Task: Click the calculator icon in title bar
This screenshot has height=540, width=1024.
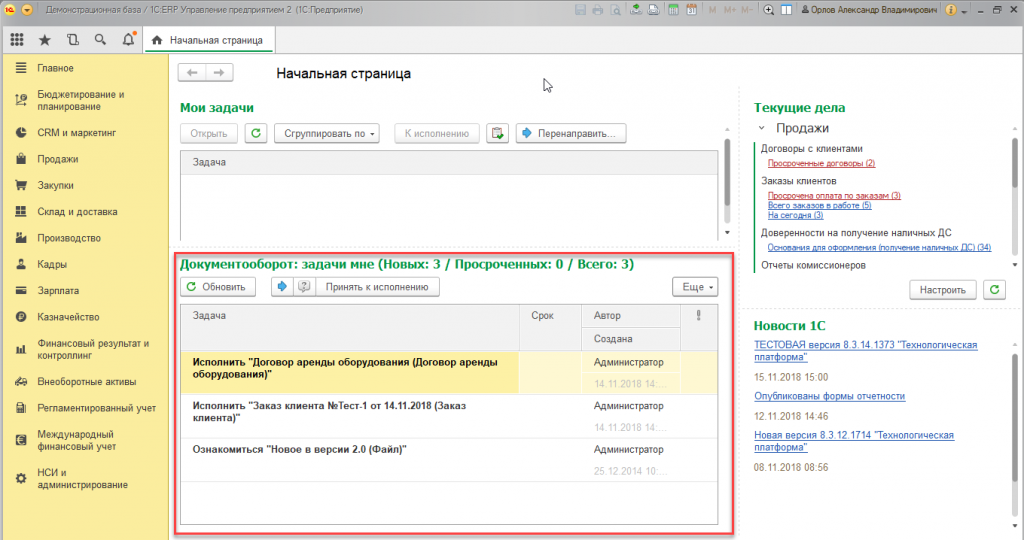Action: pos(673,10)
